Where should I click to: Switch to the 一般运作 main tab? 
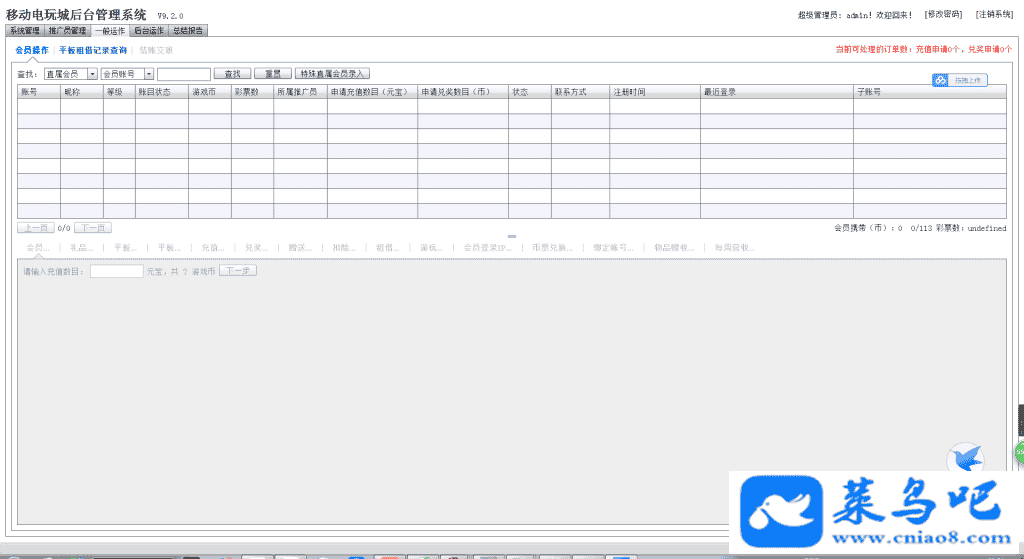click(110, 31)
